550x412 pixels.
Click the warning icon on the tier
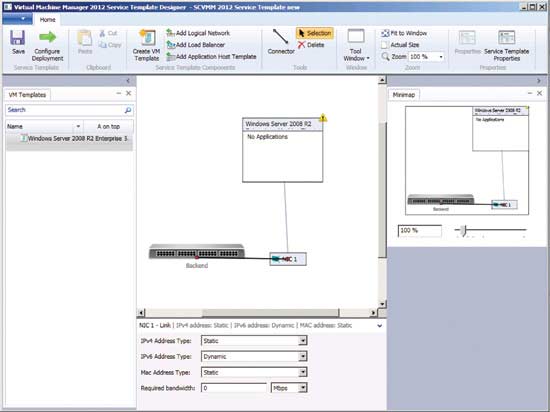point(323,118)
